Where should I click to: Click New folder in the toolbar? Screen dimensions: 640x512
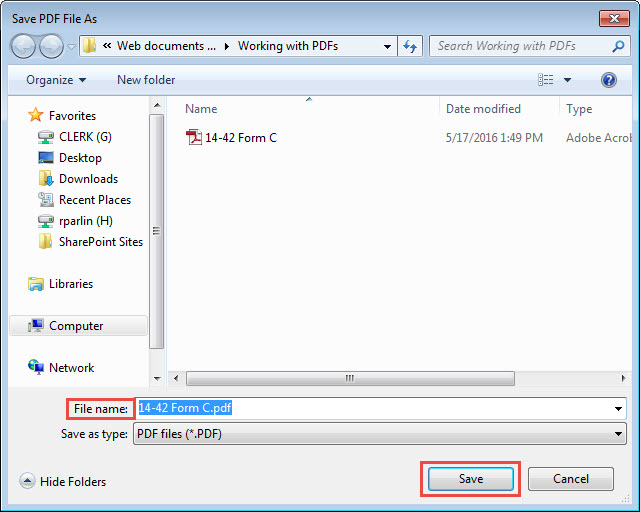tap(146, 80)
